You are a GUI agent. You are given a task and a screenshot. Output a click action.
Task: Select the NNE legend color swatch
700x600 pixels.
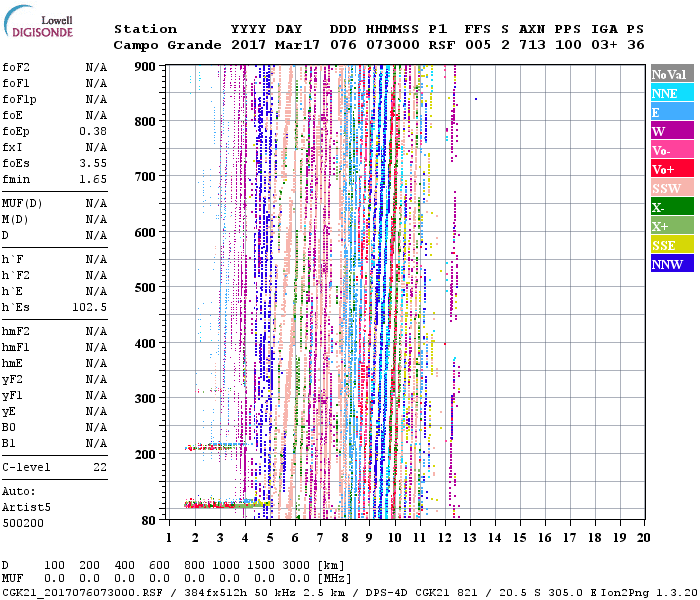point(672,93)
